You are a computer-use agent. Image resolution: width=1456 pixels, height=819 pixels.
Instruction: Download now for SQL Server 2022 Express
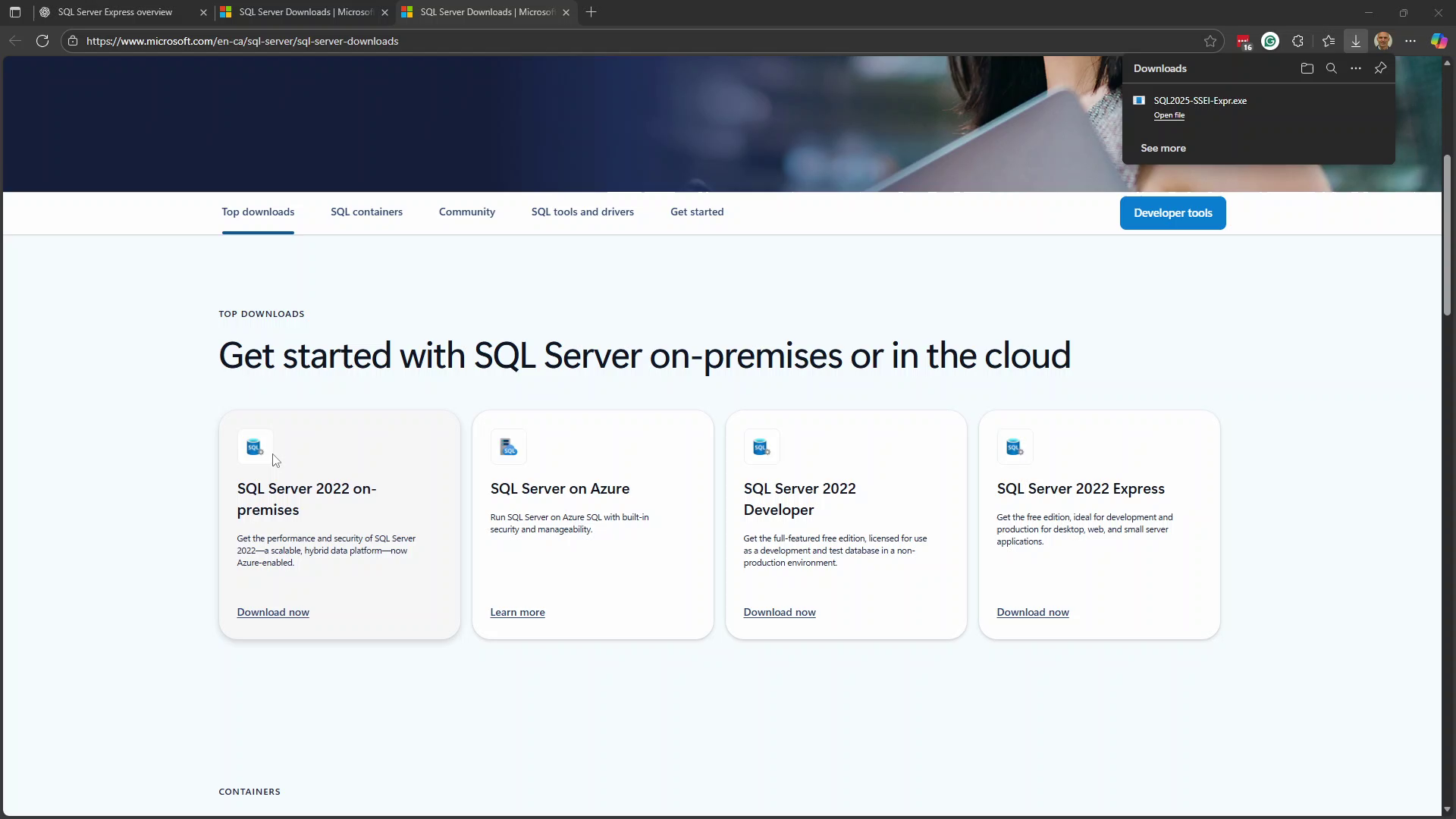click(x=1033, y=613)
